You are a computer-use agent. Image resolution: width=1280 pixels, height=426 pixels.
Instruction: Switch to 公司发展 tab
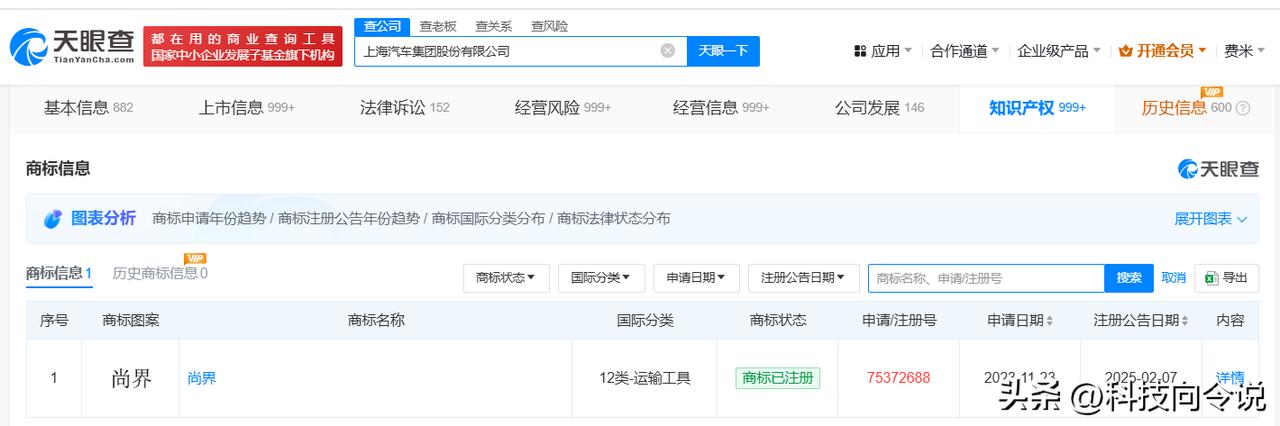879,108
